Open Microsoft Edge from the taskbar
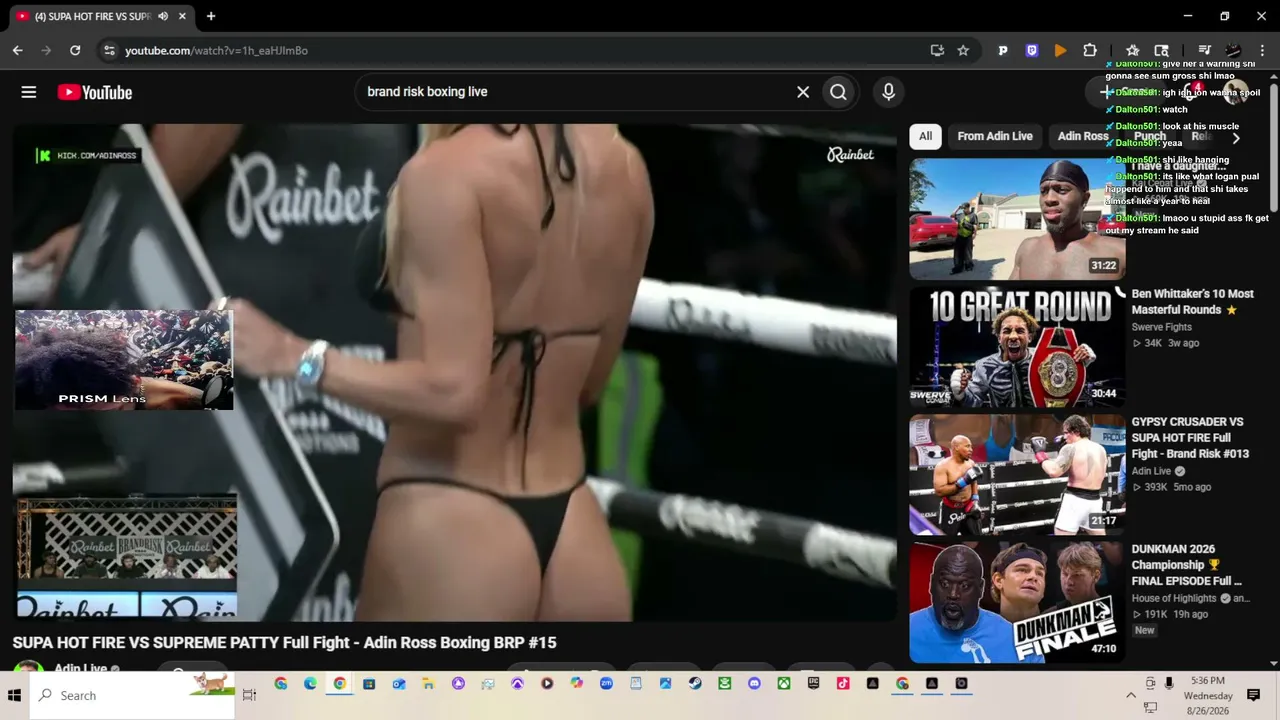The image size is (1280, 720). click(x=310, y=684)
